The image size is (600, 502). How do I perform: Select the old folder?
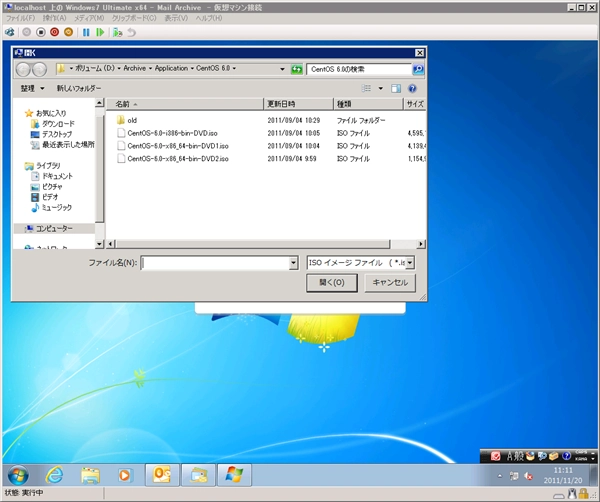[132, 120]
